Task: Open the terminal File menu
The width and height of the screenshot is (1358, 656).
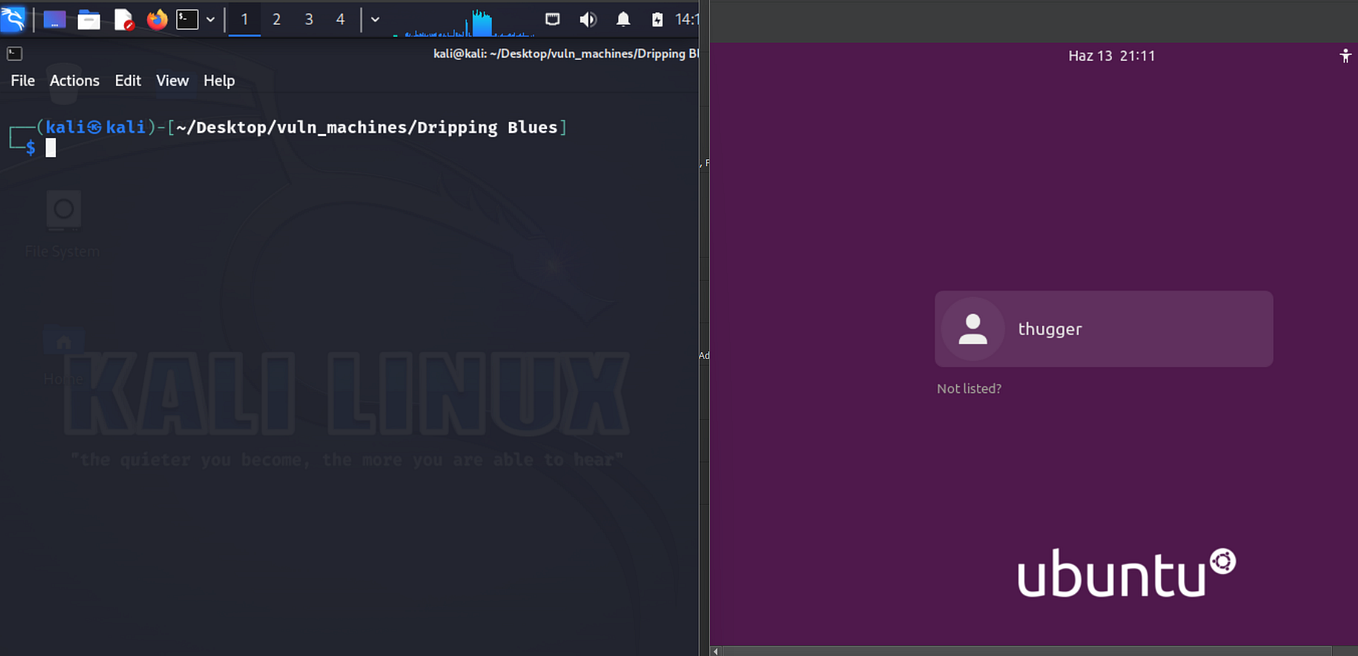Action: [x=23, y=81]
